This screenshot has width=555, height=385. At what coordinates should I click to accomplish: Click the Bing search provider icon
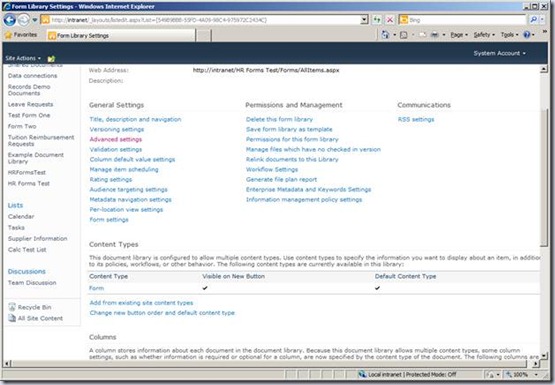[x=404, y=20]
